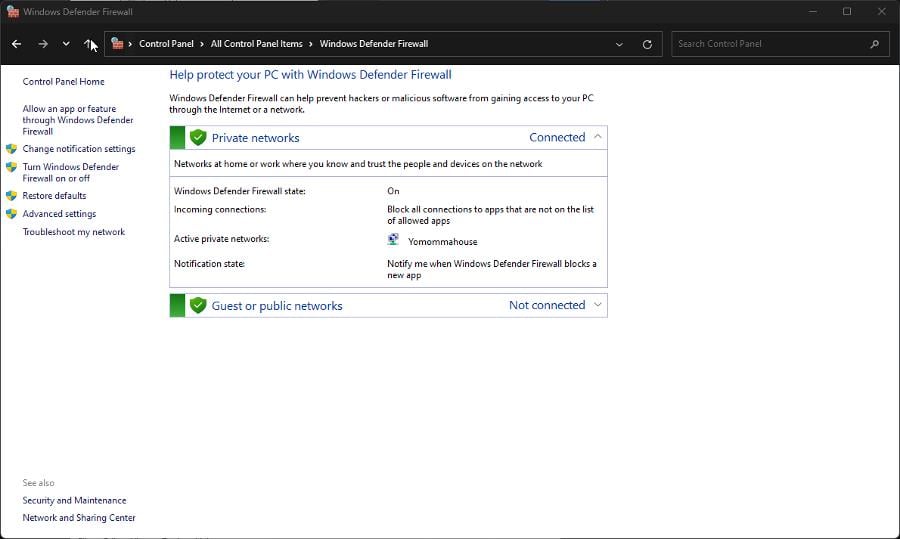Click the shield icon beside Restore defaults
The width and height of the screenshot is (900, 539).
11,196
